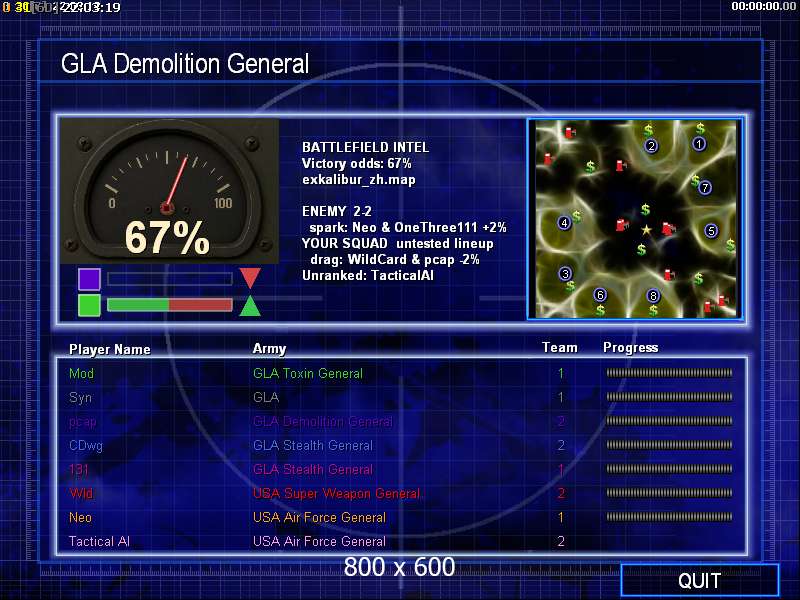Click the Progress column header
The width and height of the screenshot is (800, 600).
[x=631, y=348]
